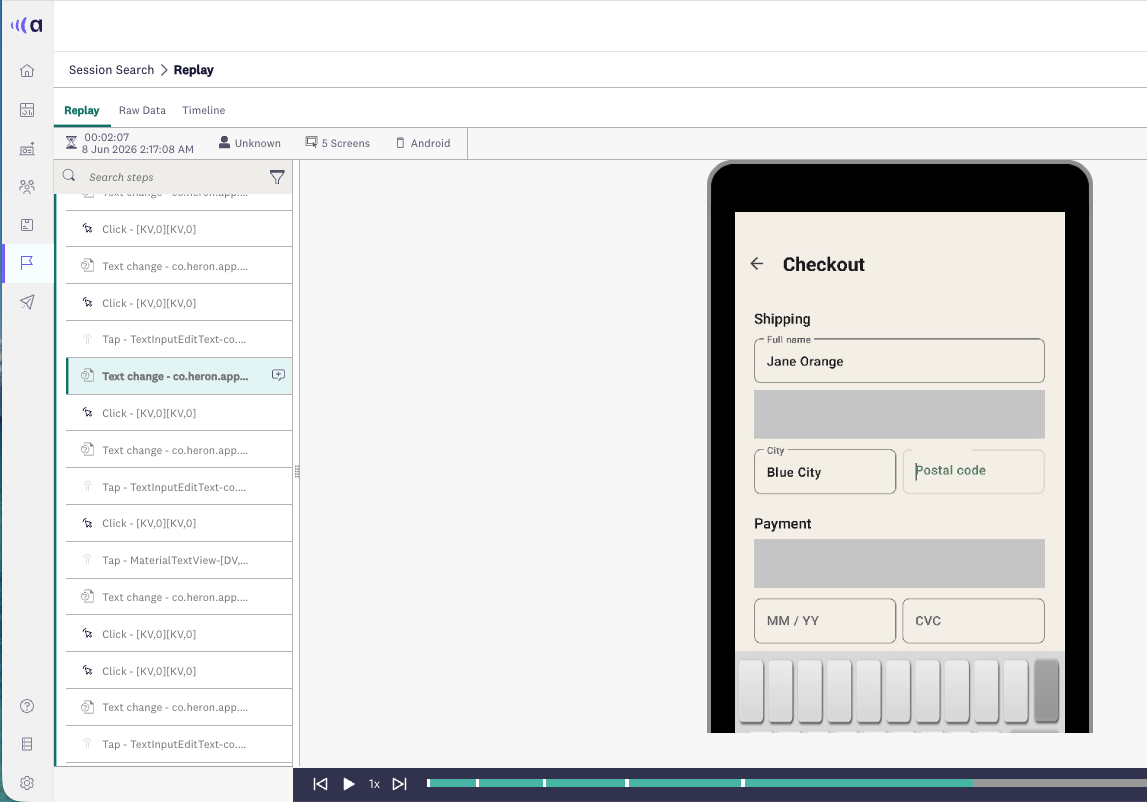Screen dimensions: 1147x802
Task: Select the Click step just below highlighted step
Action: coord(179,413)
